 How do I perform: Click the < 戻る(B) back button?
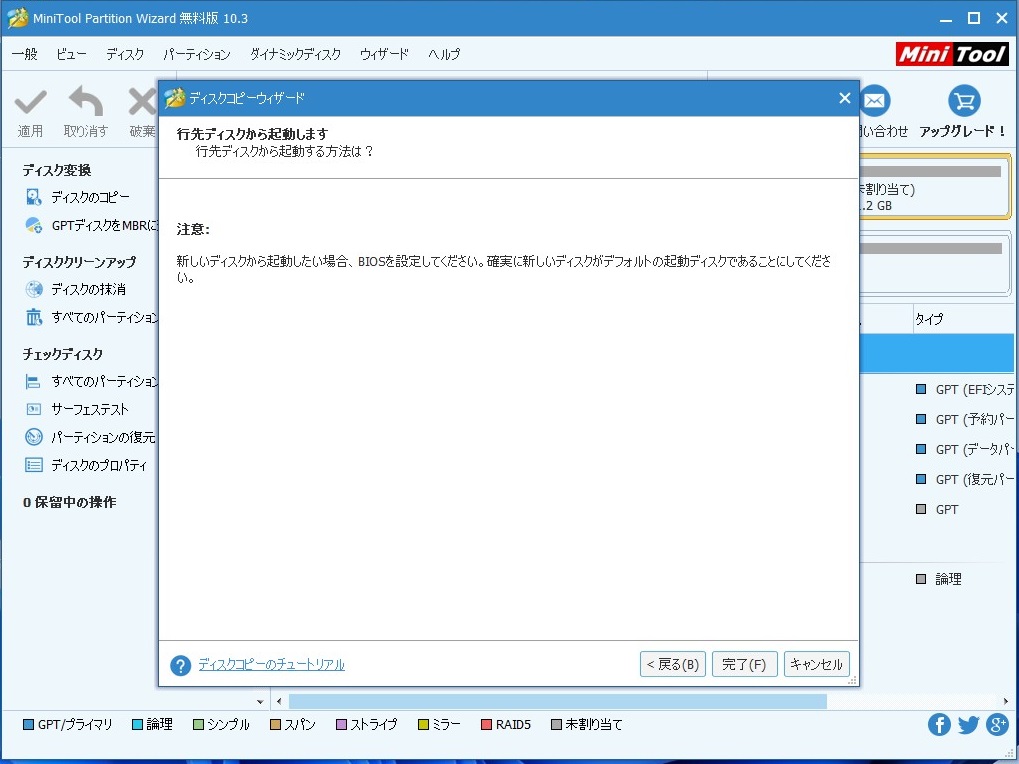coord(672,665)
